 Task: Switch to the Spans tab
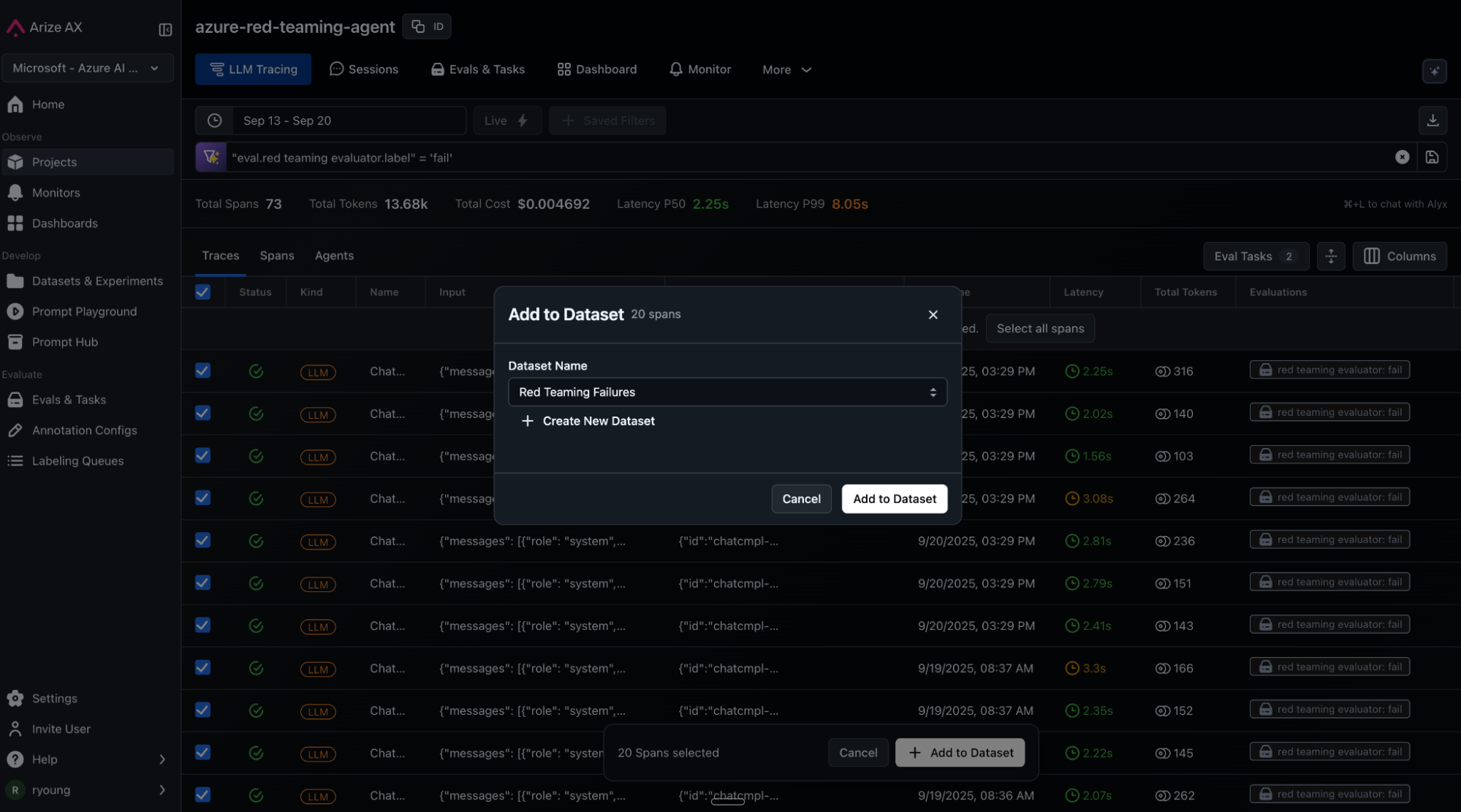(276, 255)
